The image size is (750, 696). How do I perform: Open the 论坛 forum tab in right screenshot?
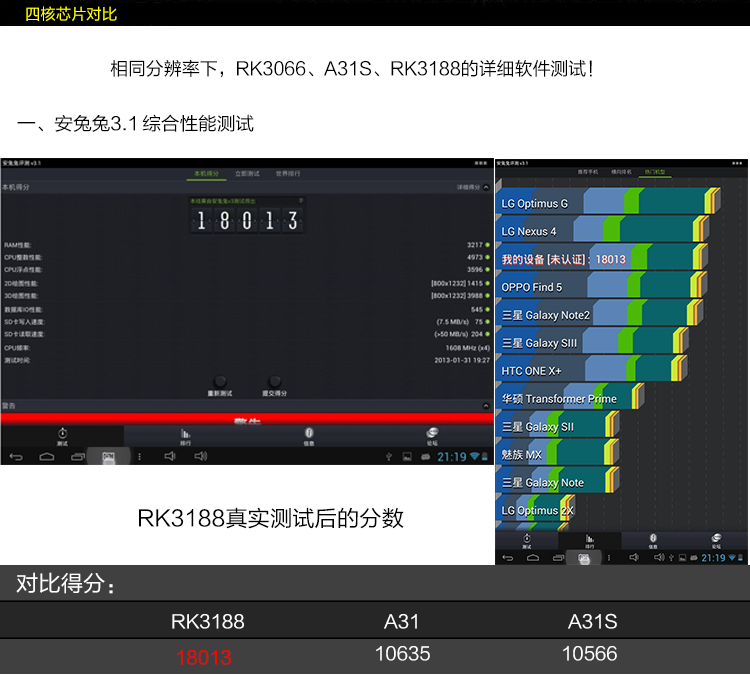coord(716,541)
